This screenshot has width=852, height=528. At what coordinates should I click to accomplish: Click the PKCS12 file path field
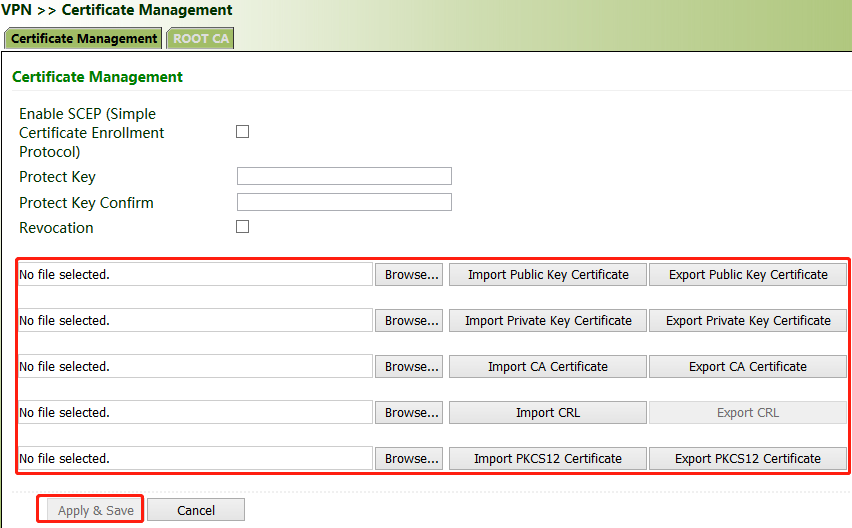coord(195,458)
